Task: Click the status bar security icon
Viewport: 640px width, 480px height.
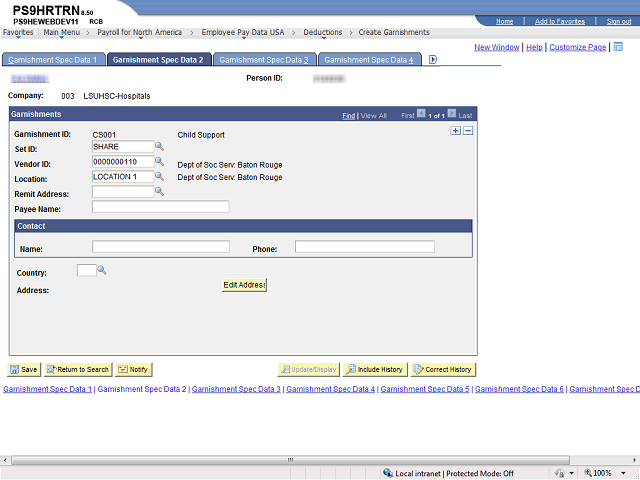Action: (x=560, y=473)
